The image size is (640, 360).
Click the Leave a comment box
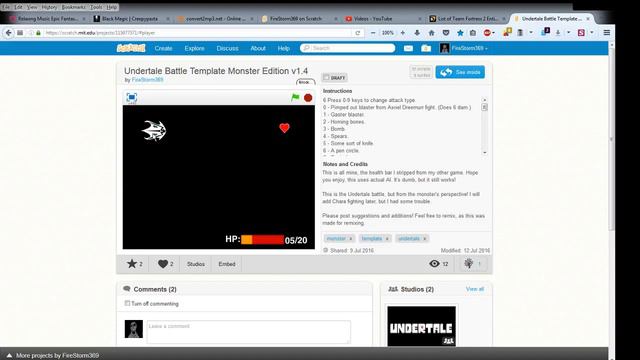pos(249,332)
